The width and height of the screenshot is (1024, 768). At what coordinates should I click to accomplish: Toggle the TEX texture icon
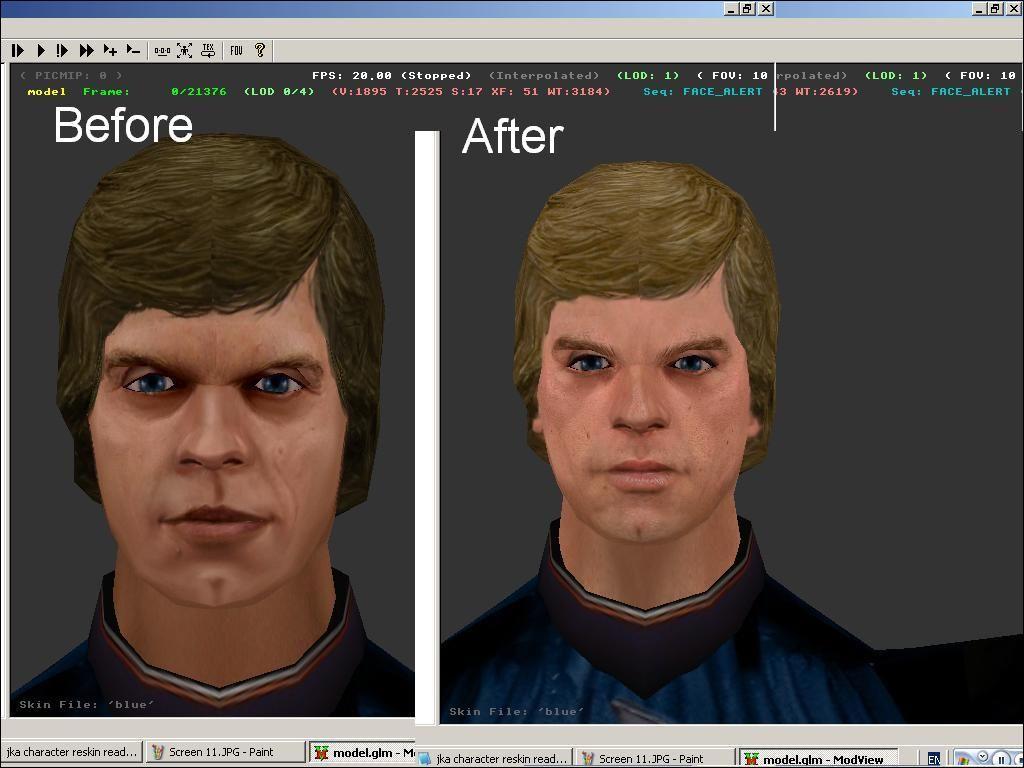[x=208, y=50]
